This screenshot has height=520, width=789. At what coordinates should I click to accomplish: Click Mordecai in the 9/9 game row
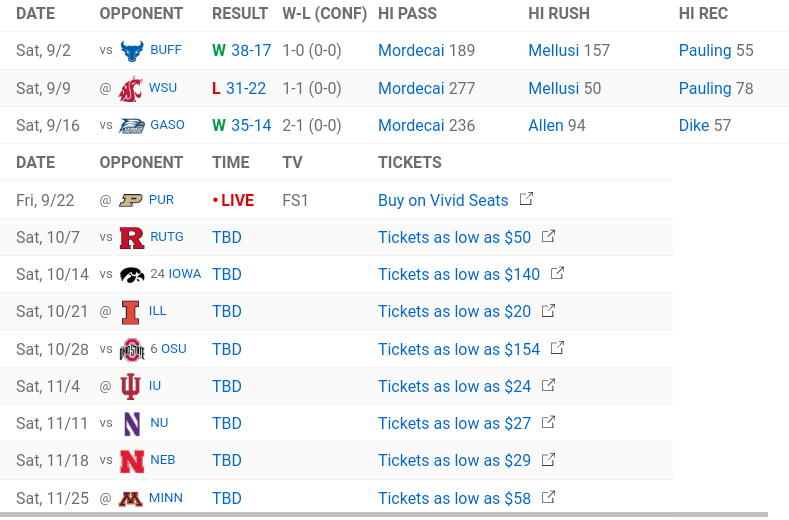(411, 88)
